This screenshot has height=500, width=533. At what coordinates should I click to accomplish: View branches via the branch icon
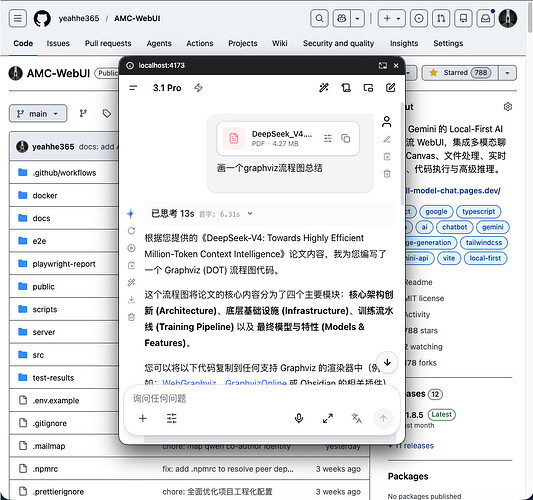(x=83, y=113)
